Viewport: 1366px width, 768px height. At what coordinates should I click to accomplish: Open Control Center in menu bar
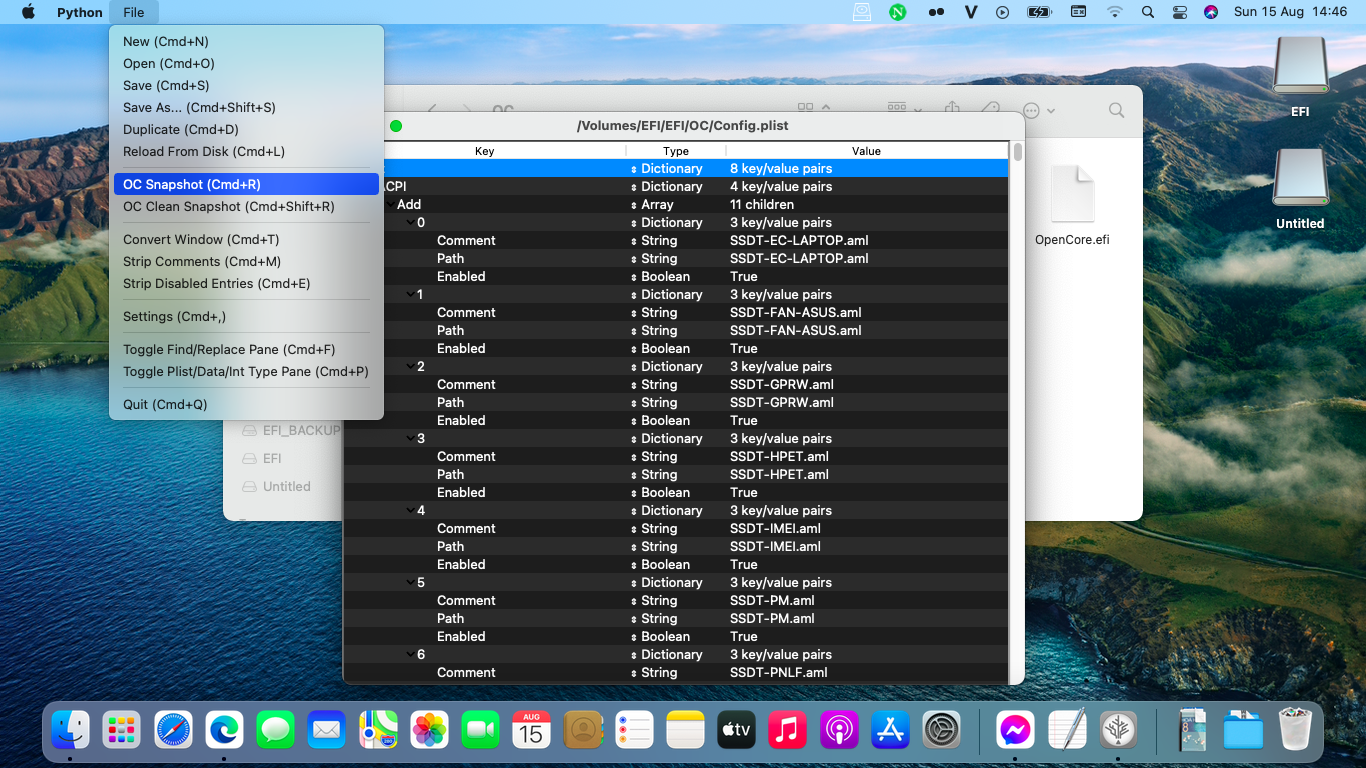point(1179,12)
